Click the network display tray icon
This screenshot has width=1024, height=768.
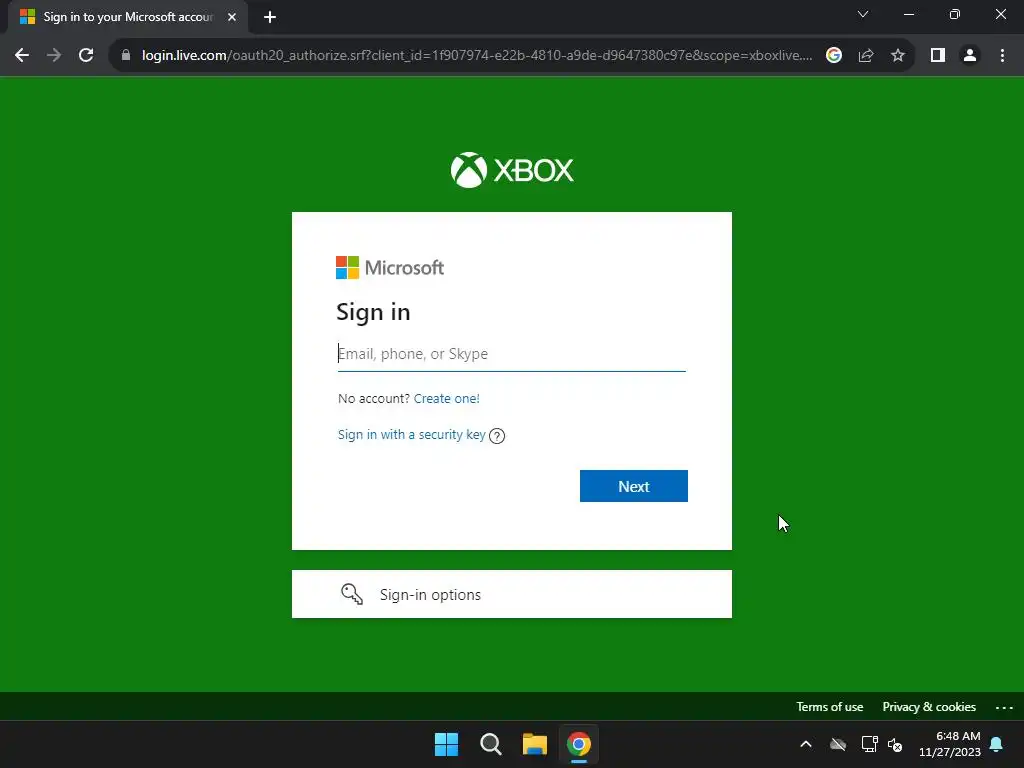(x=869, y=744)
